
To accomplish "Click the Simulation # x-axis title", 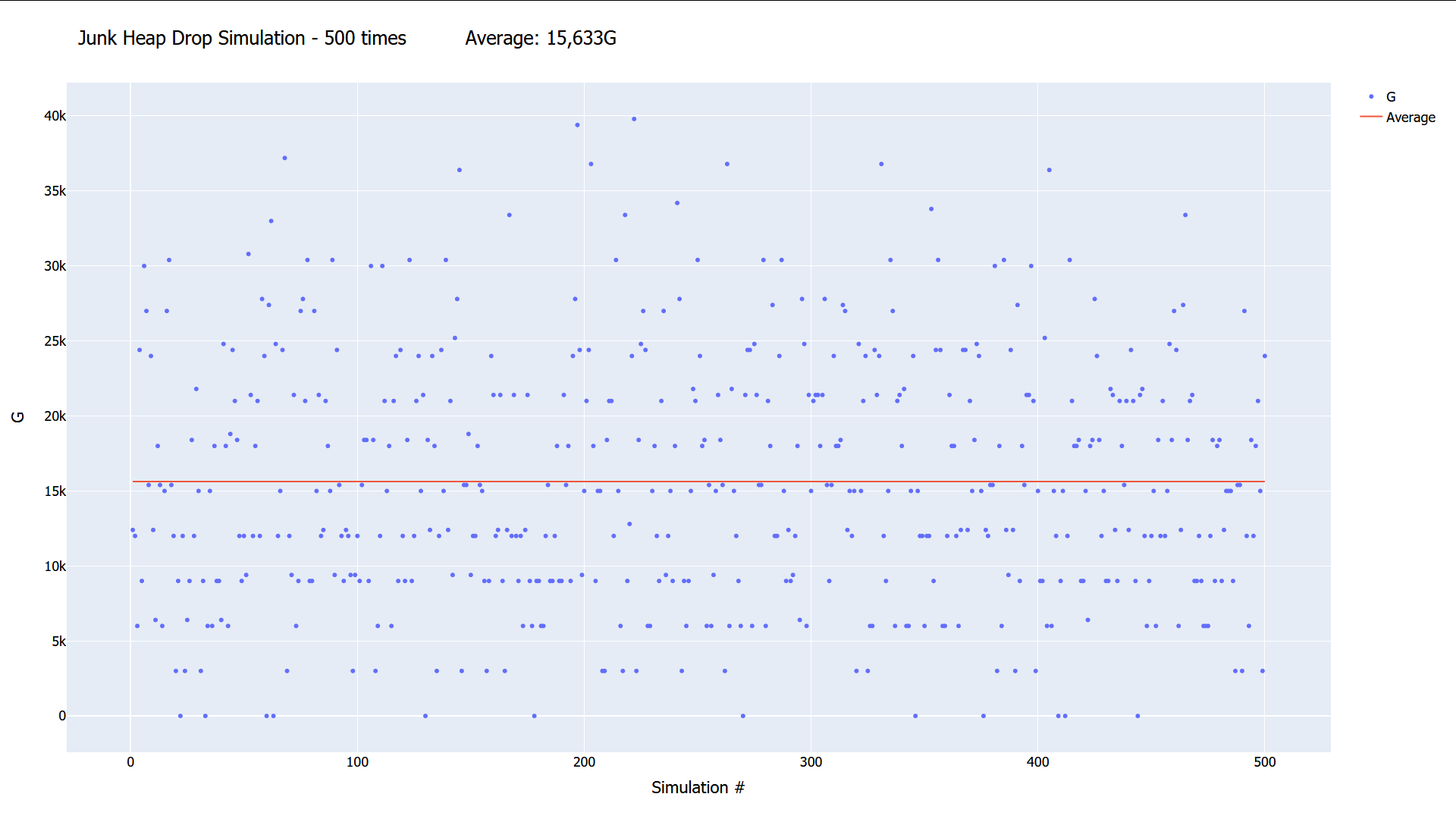I will (698, 788).
